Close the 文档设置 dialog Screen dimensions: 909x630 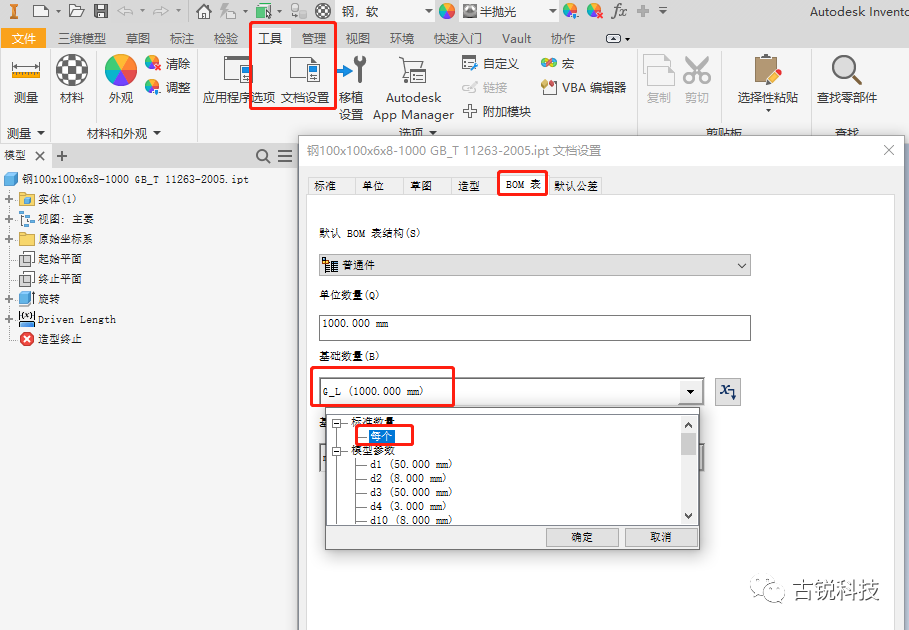tap(889, 150)
